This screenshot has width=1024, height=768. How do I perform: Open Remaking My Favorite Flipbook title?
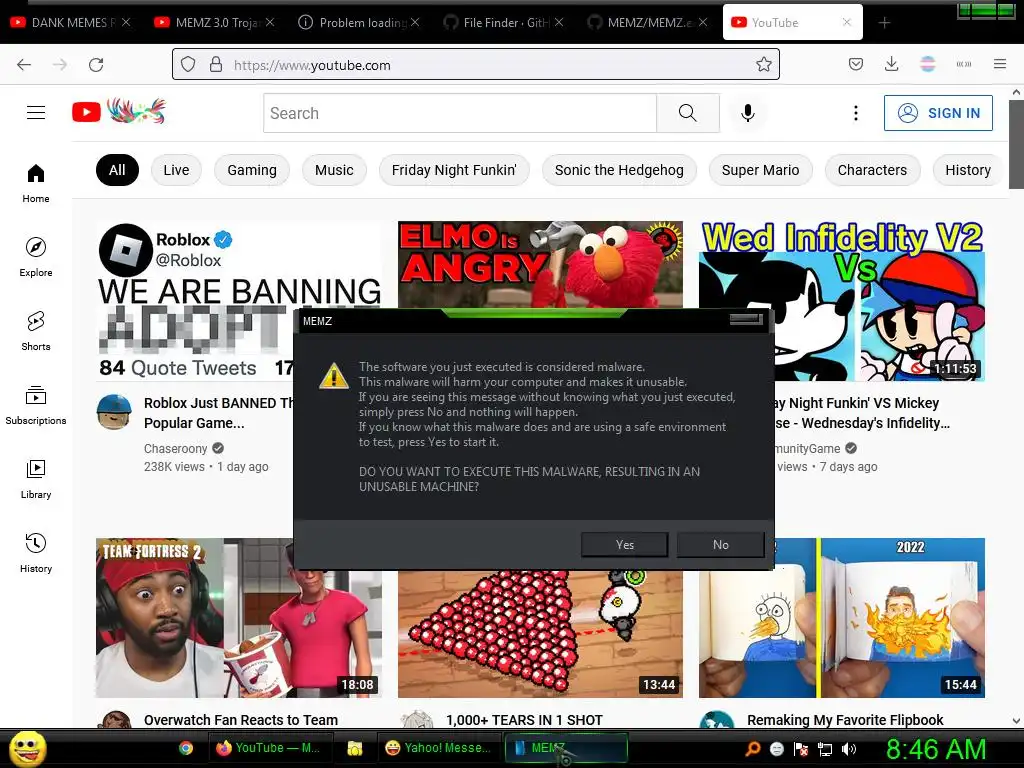845,720
